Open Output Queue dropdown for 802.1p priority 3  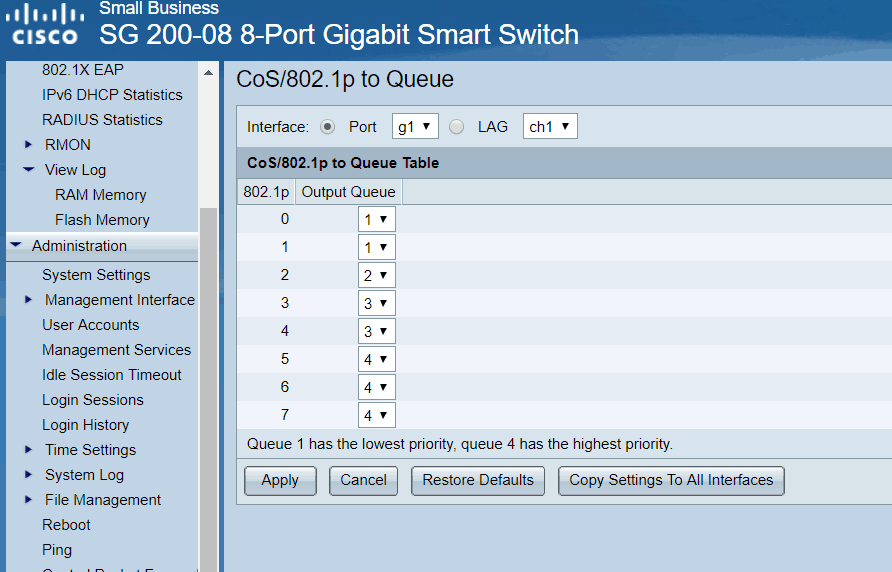coord(377,304)
